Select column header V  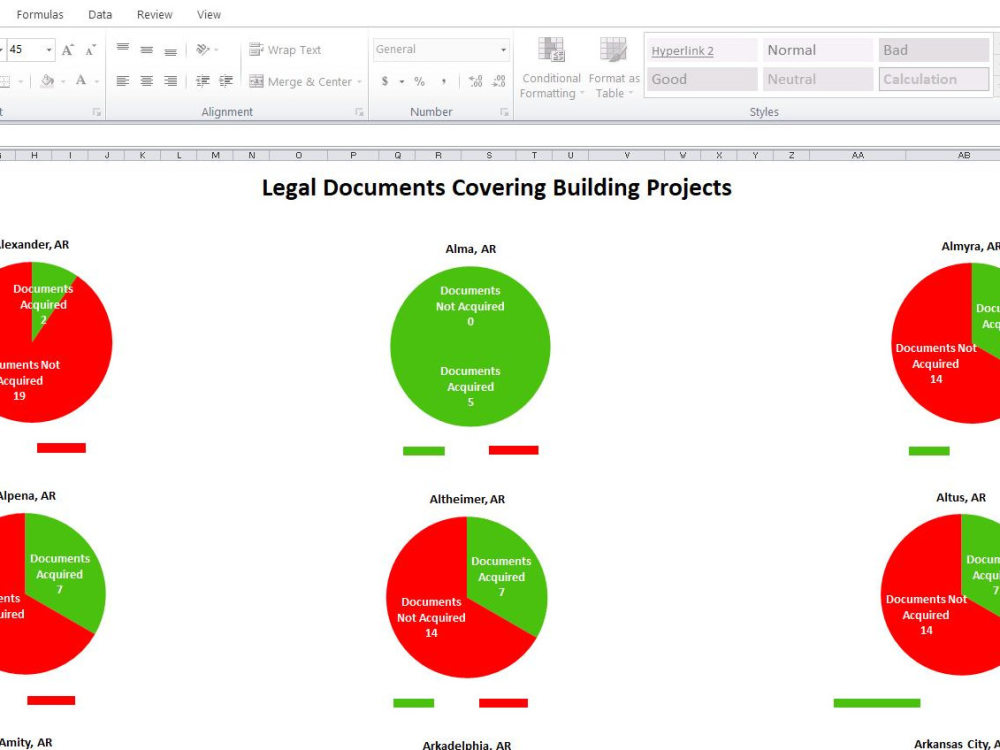coord(626,155)
